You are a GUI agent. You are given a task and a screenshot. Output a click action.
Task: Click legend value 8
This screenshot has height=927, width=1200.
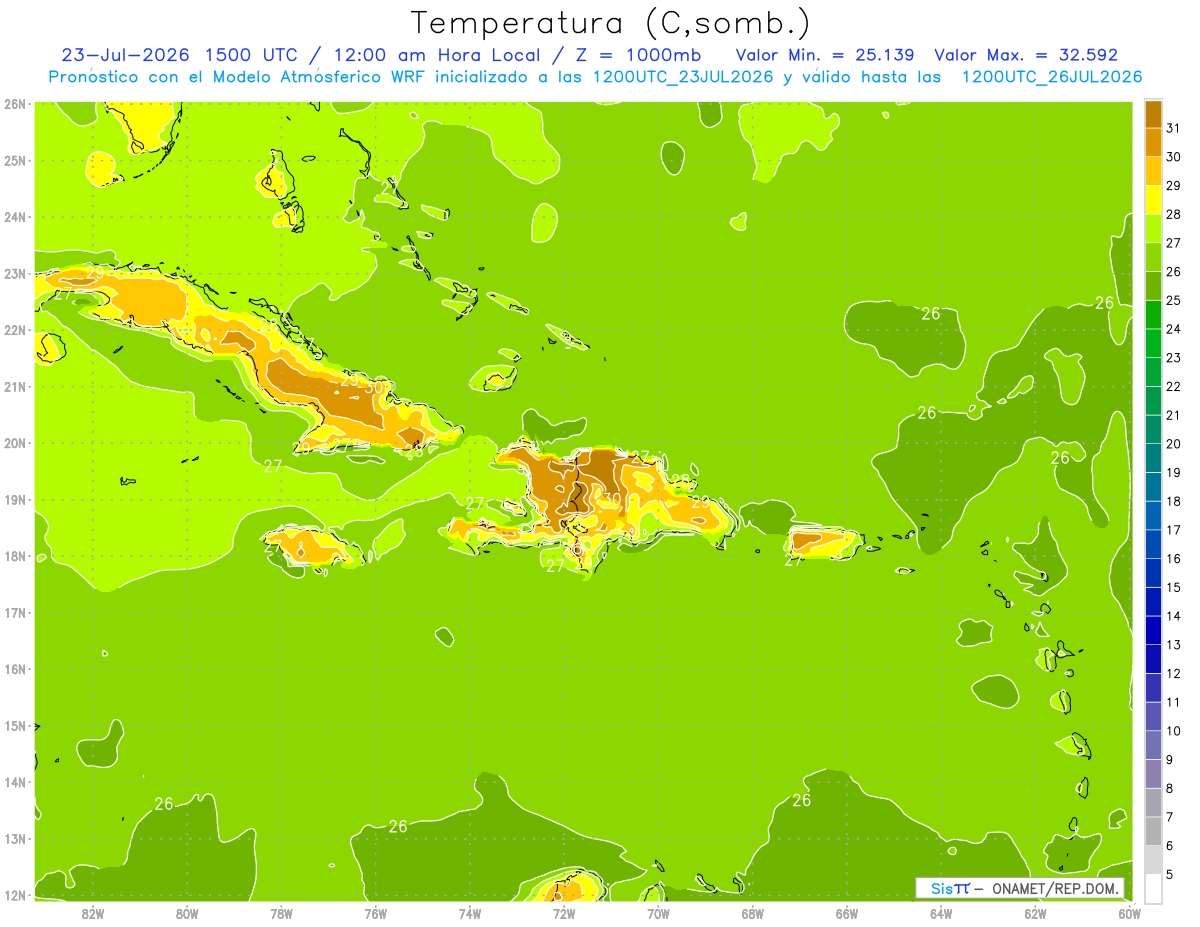(x=1170, y=788)
